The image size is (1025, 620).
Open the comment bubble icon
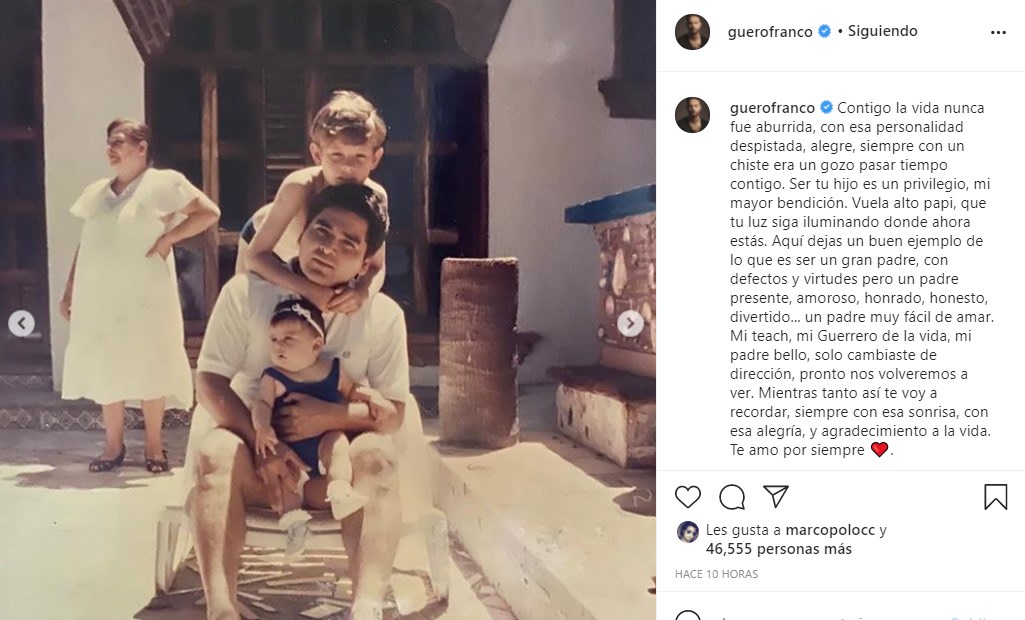[x=731, y=498]
